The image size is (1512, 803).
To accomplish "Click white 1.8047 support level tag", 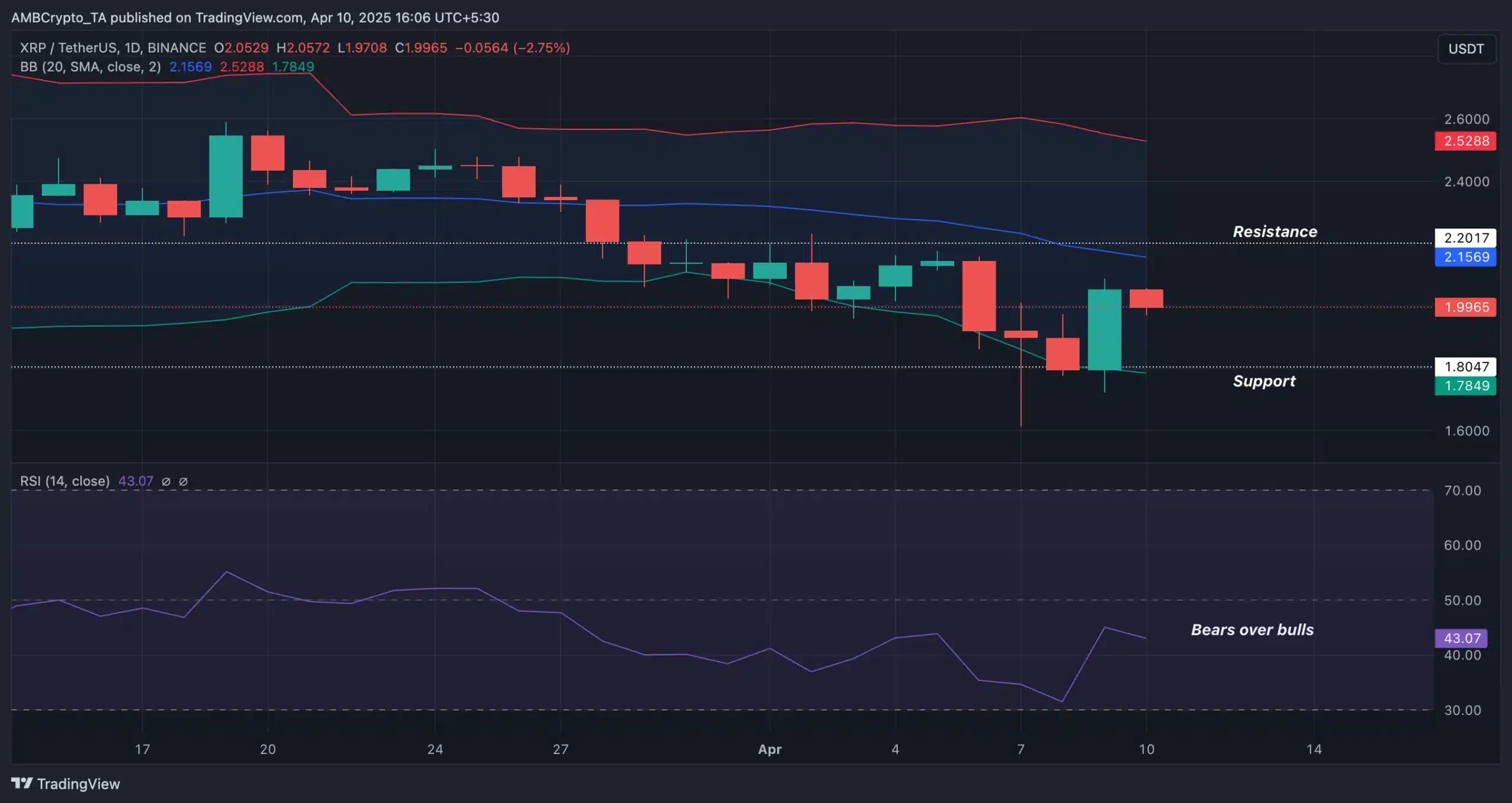I will click(1465, 367).
